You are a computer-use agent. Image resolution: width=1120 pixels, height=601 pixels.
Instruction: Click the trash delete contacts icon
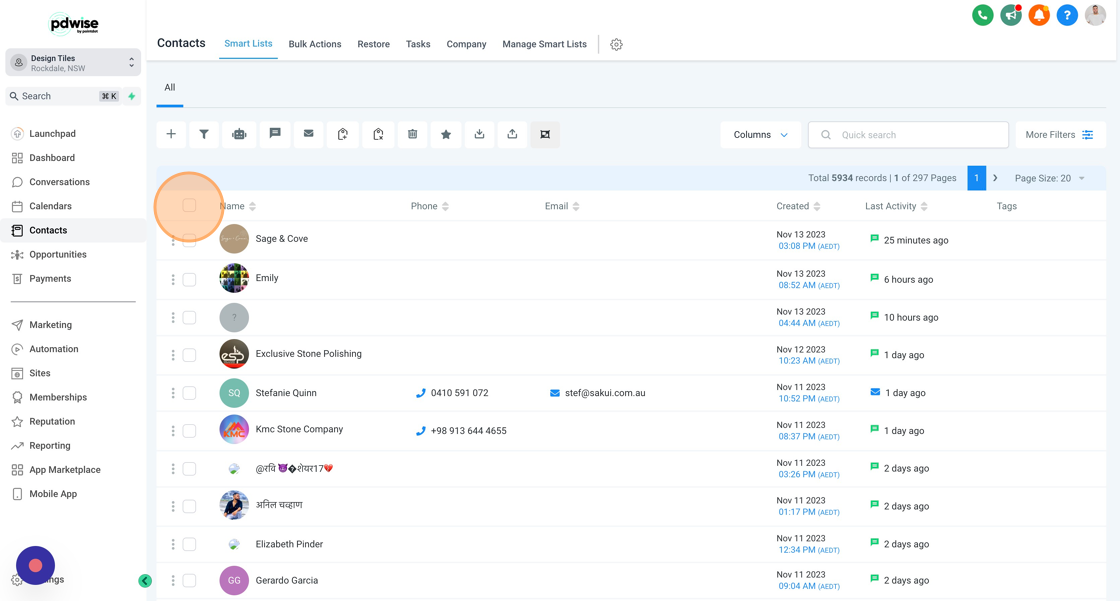[412, 134]
